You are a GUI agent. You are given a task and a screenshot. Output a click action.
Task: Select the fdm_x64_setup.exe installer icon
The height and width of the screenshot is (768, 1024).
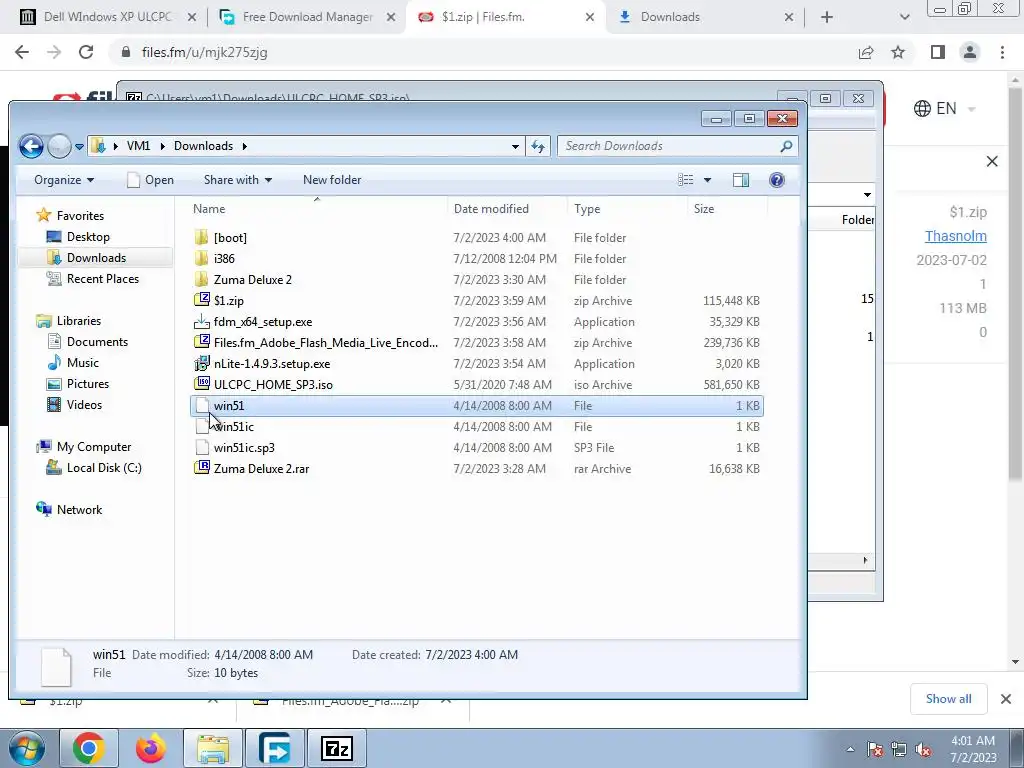[x=202, y=321]
